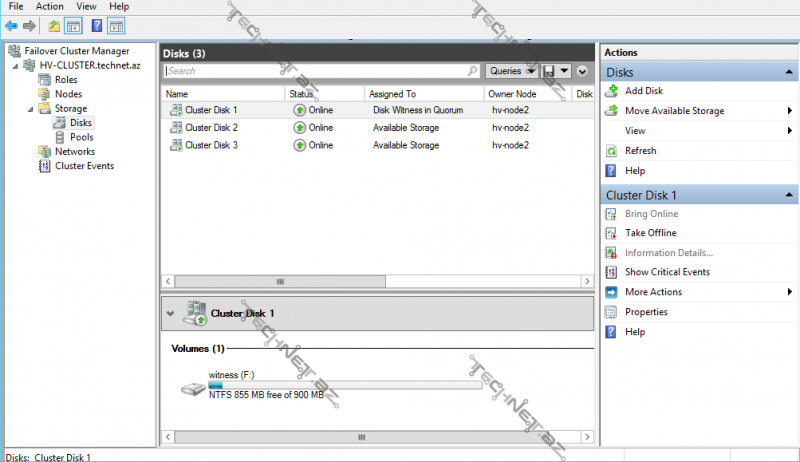
Task: Click the Take Offline icon
Action: [x=611, y=233]
